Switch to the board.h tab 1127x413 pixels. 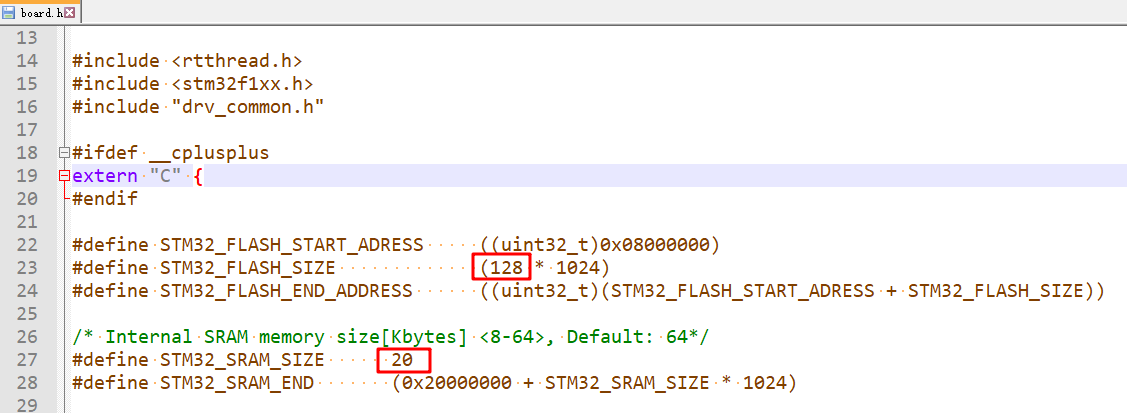[x=40, y=11]
